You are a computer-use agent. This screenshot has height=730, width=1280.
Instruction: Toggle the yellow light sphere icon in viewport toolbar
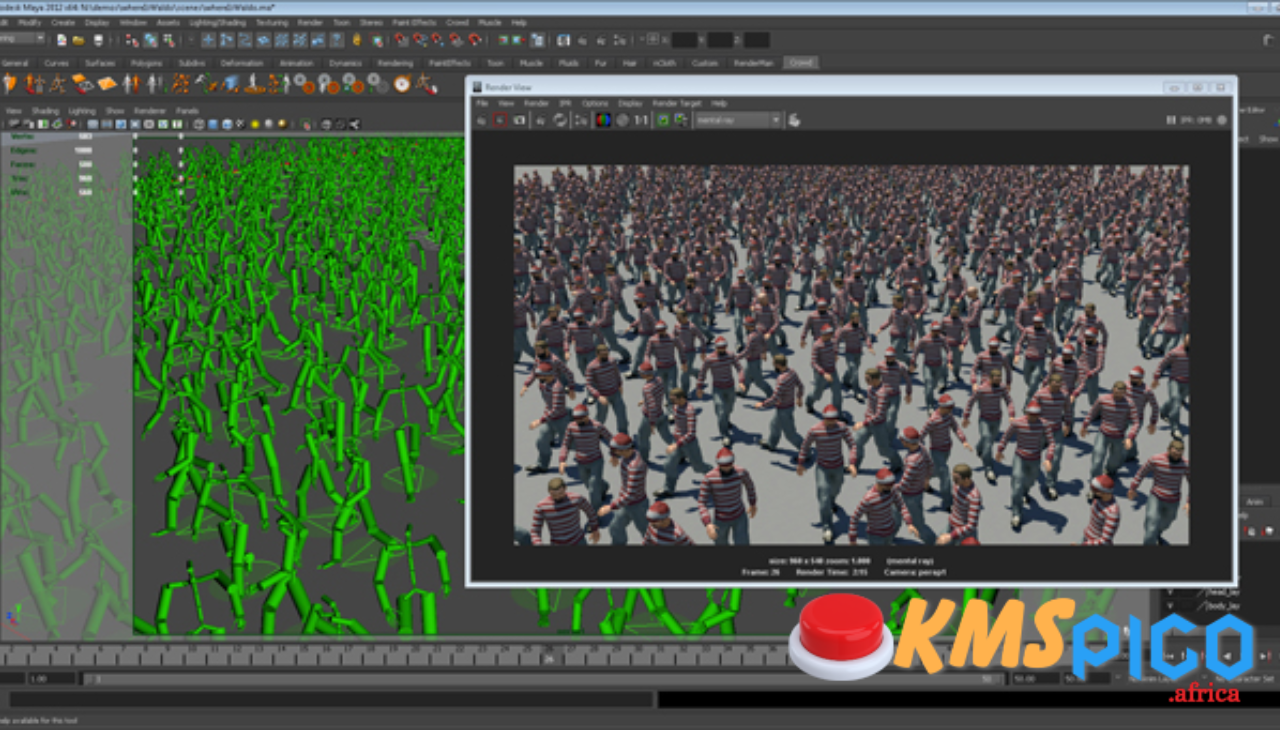[255, 124]
